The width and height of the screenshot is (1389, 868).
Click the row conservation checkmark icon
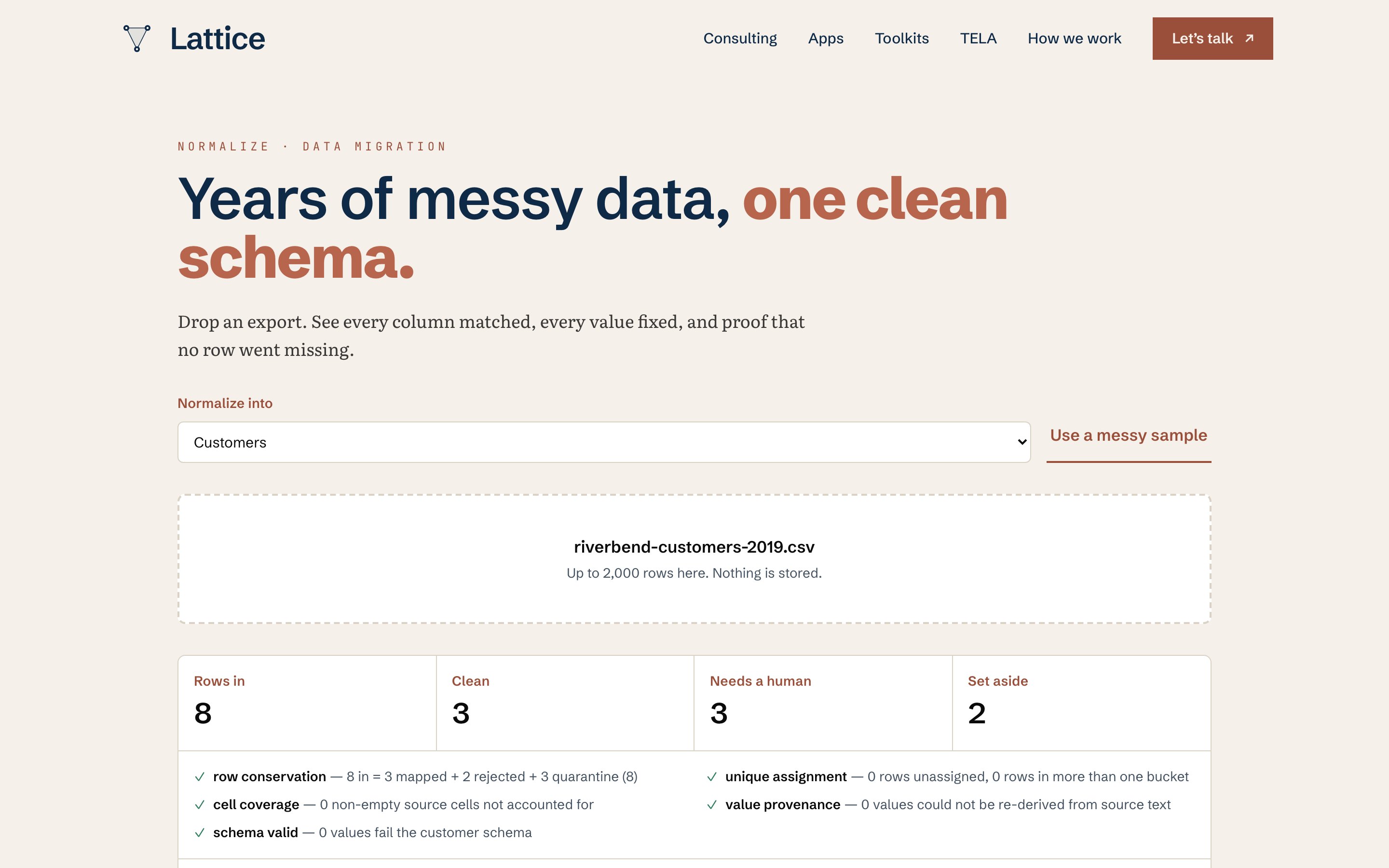coord(200,777)
